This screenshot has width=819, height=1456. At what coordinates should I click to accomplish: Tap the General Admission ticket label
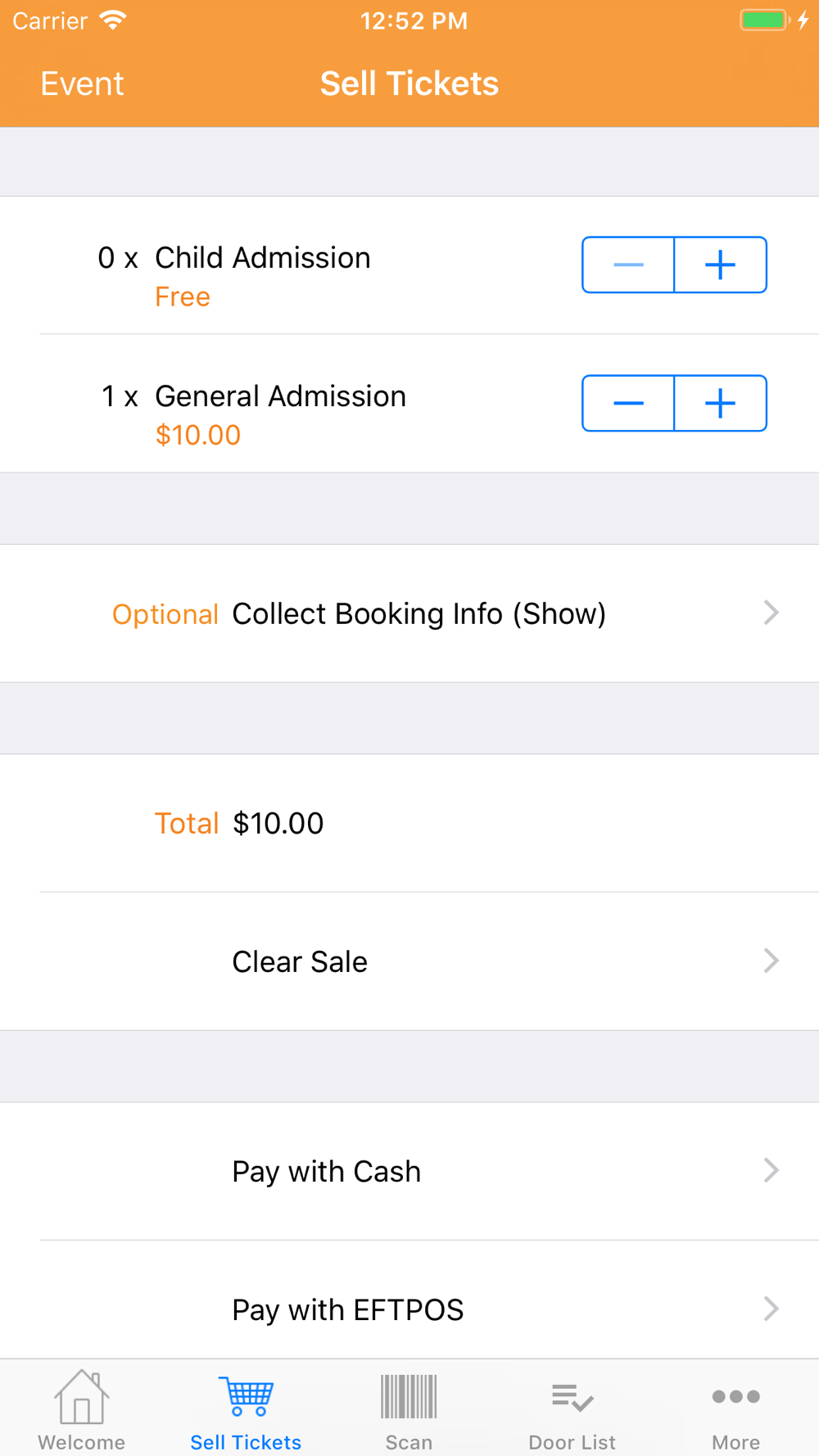280,396
